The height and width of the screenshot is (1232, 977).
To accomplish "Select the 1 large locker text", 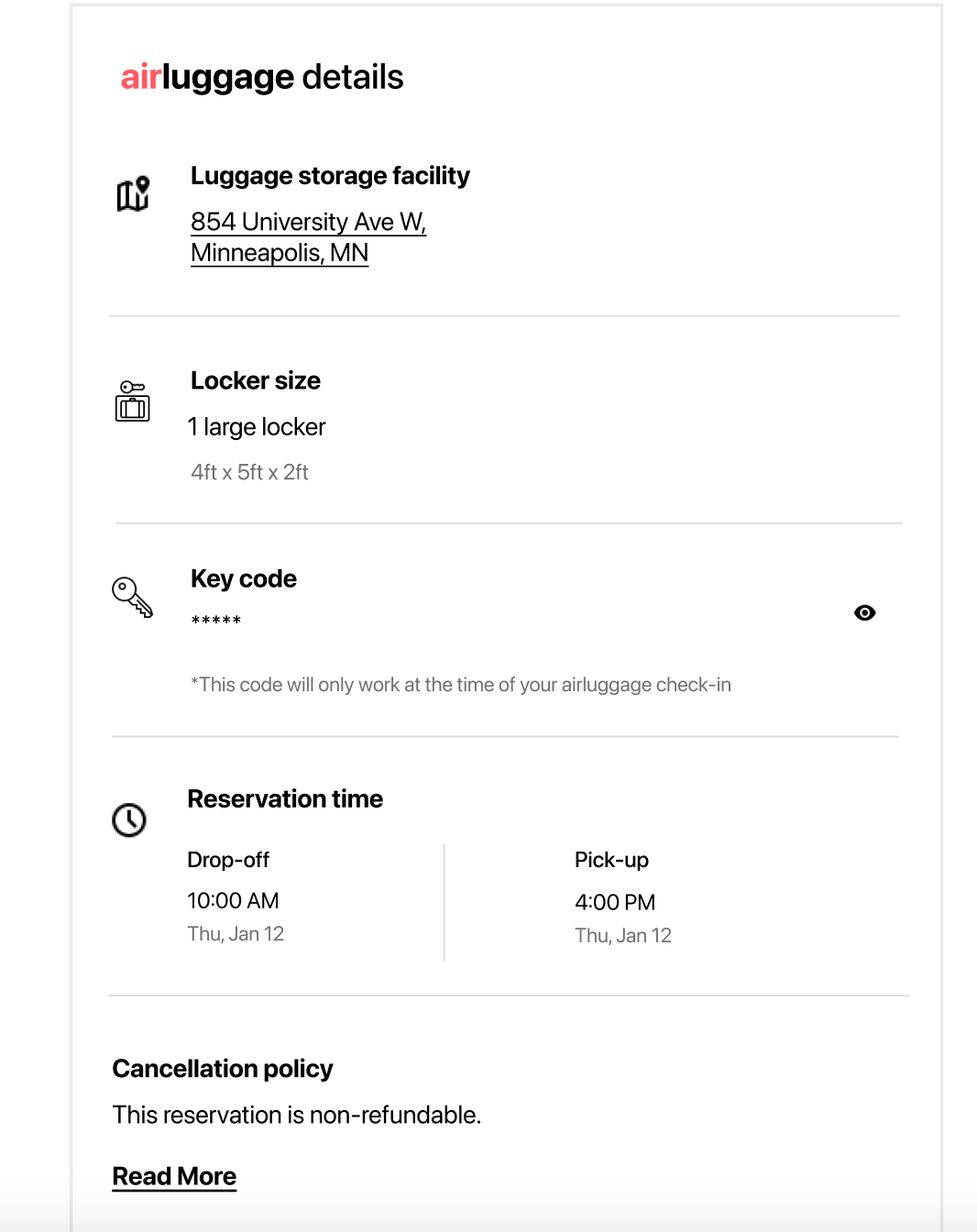I will point(257,427).
